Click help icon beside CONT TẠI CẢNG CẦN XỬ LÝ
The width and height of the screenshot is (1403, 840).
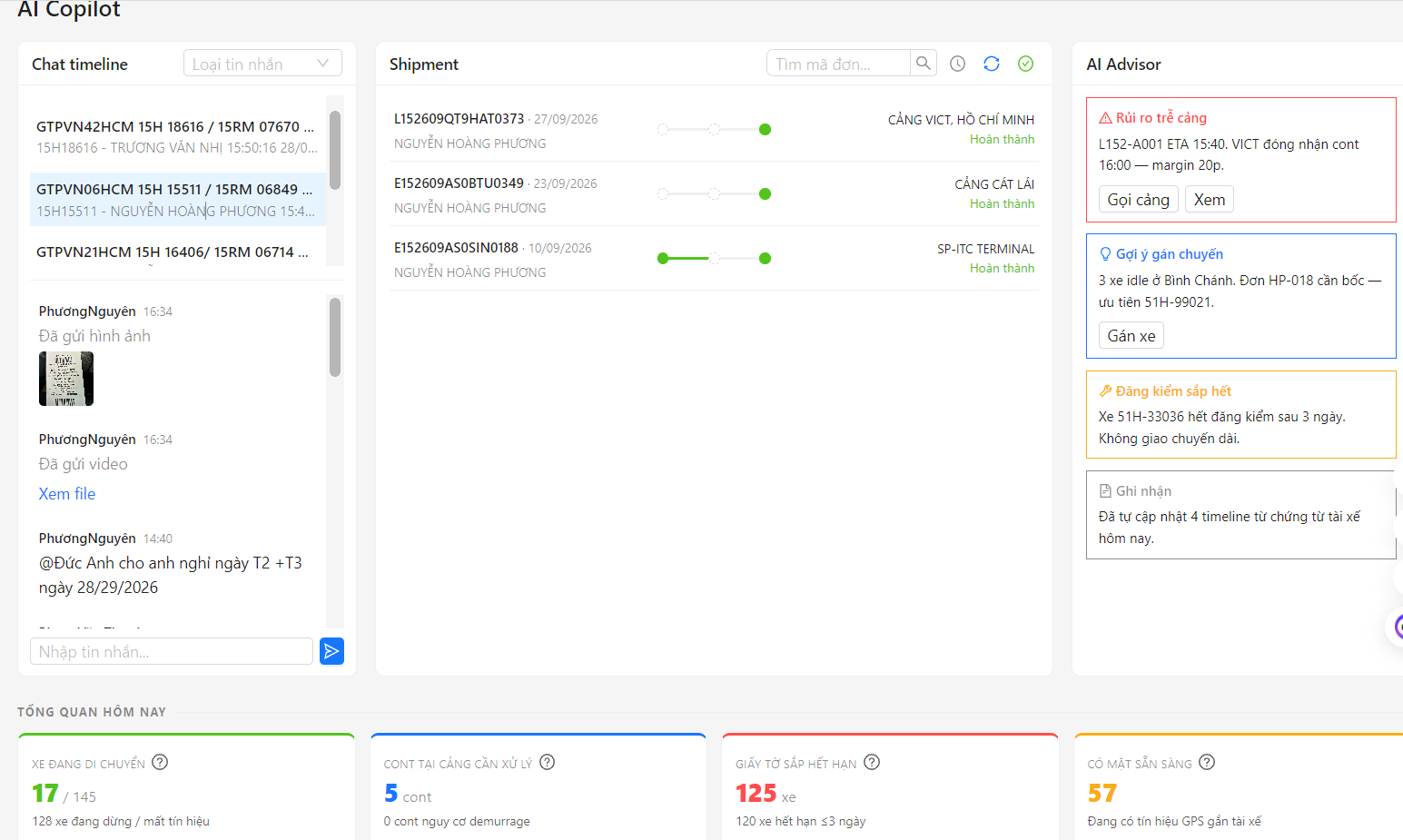click(x=548, y=762)
